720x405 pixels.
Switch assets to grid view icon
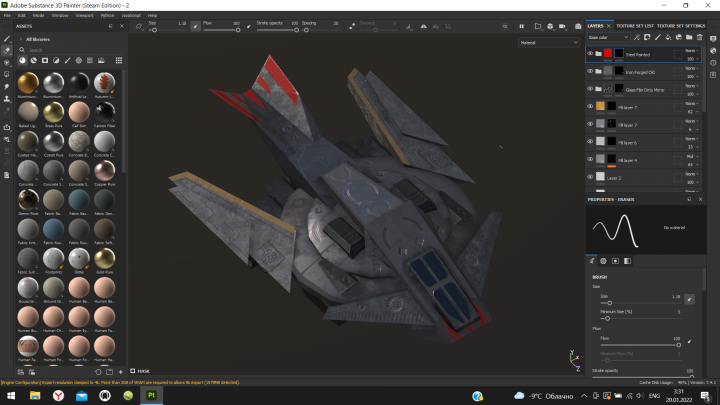[119, 60]
